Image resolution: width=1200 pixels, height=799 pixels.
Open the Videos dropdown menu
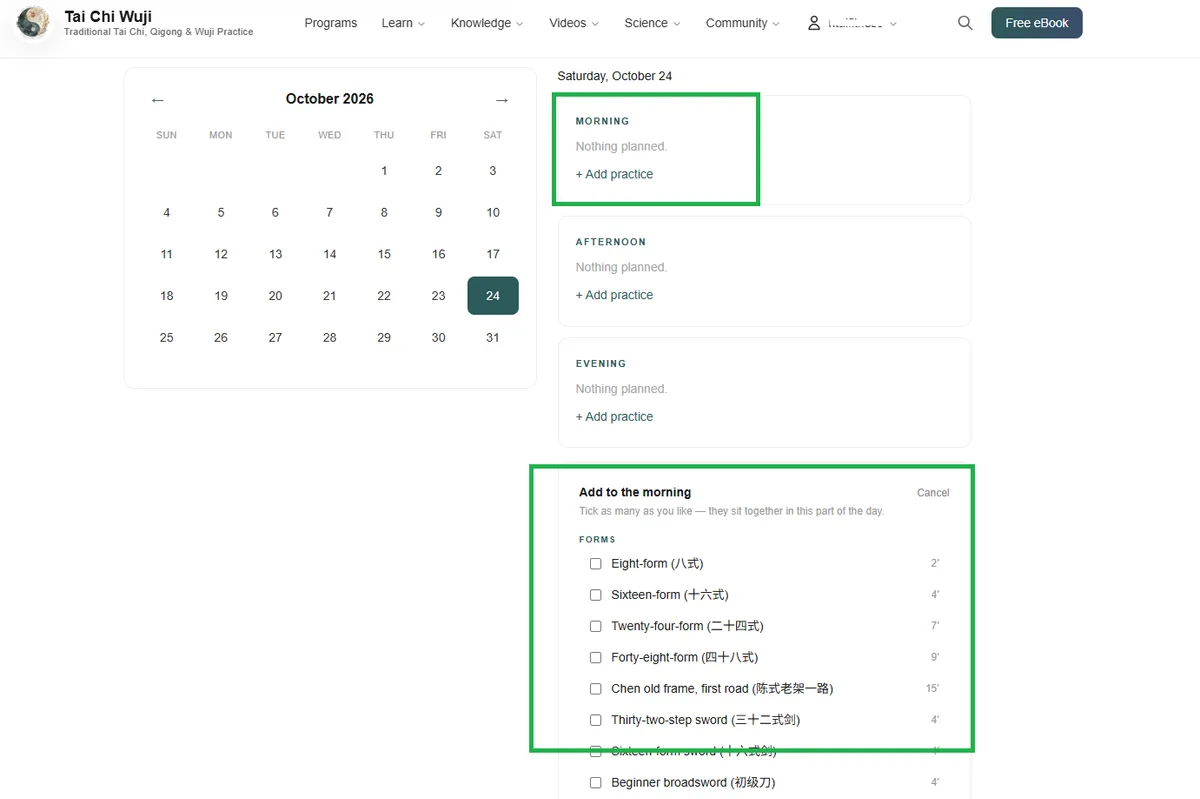(x=574, y=23)
